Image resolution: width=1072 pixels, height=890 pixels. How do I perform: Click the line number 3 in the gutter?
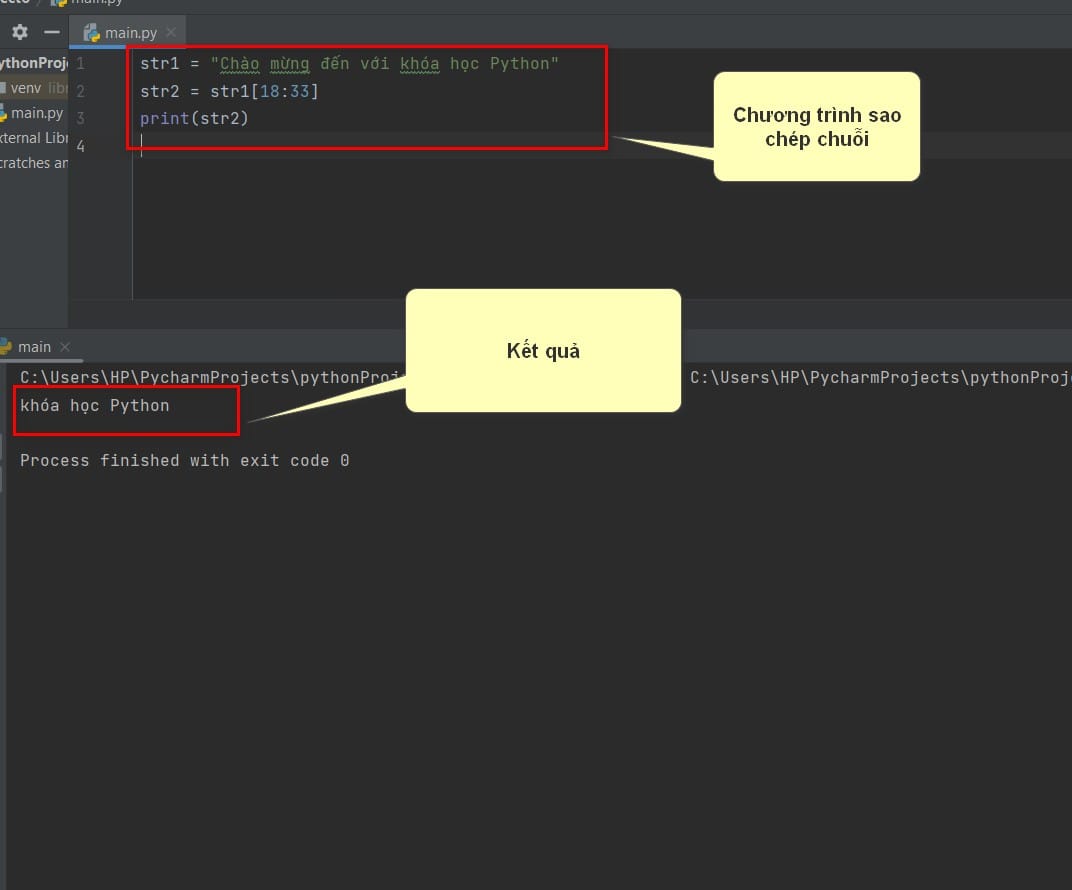click(80, 118)
